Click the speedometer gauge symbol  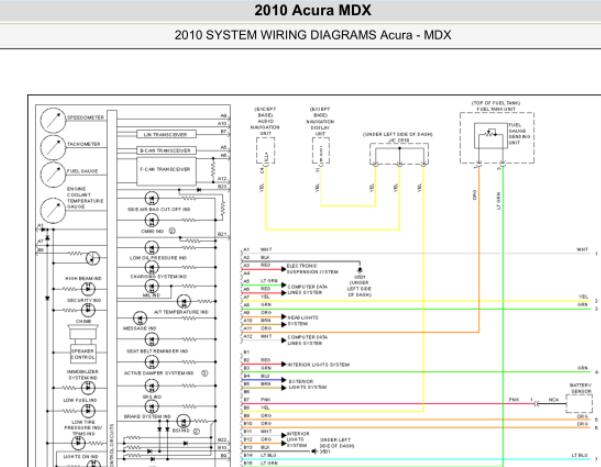(x=53, y=120)
